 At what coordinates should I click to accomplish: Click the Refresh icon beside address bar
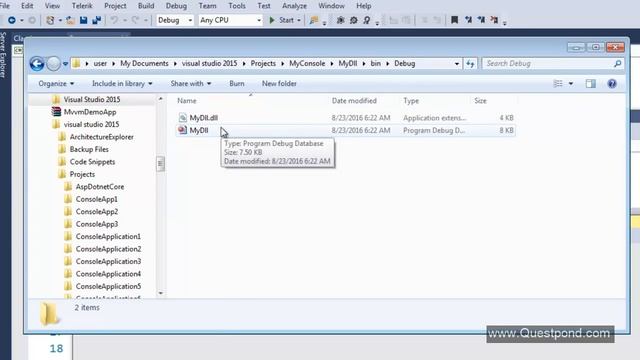pos(470,64)
